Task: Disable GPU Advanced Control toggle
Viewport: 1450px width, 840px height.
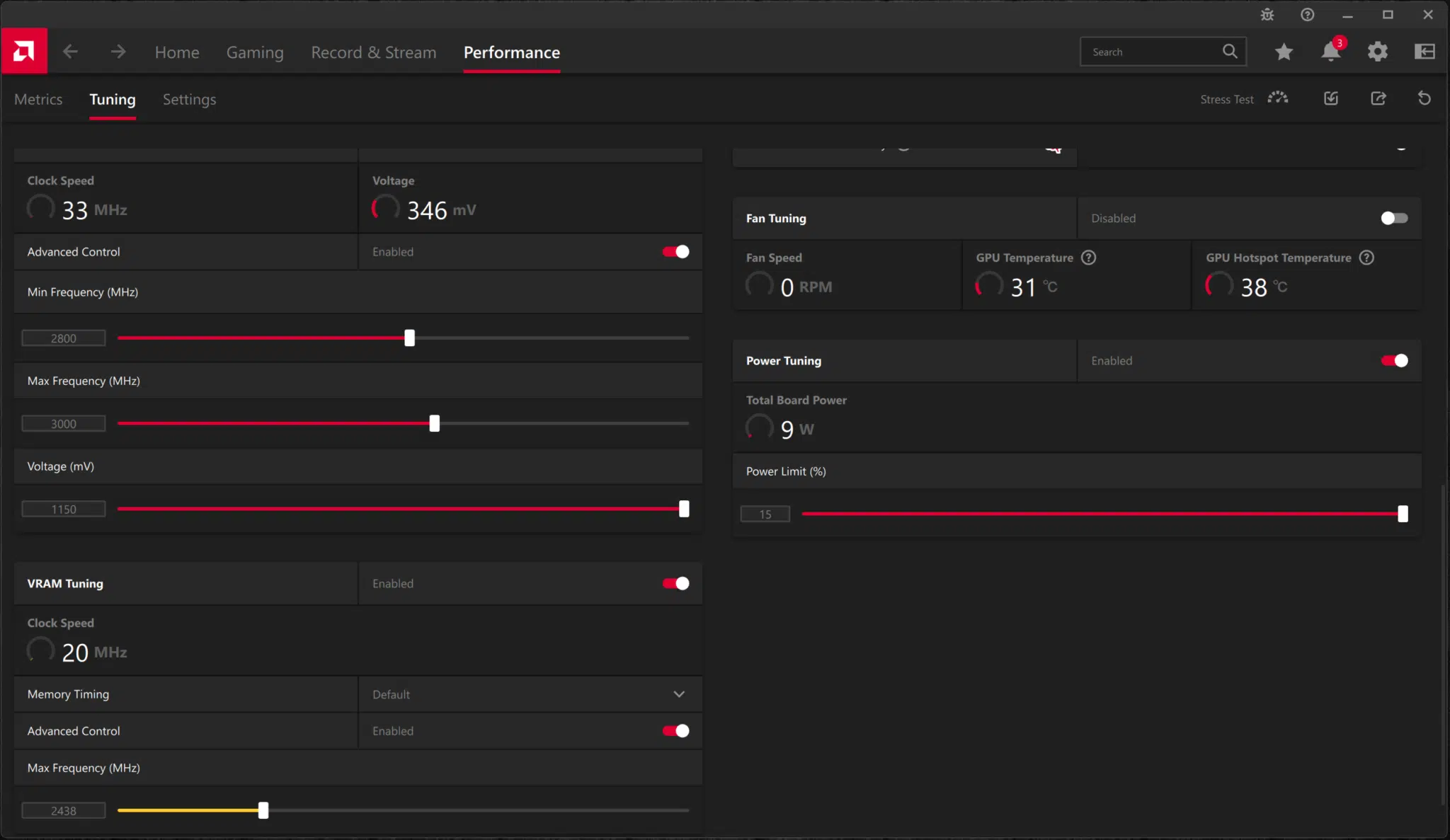Action: (x=676, y=252)
